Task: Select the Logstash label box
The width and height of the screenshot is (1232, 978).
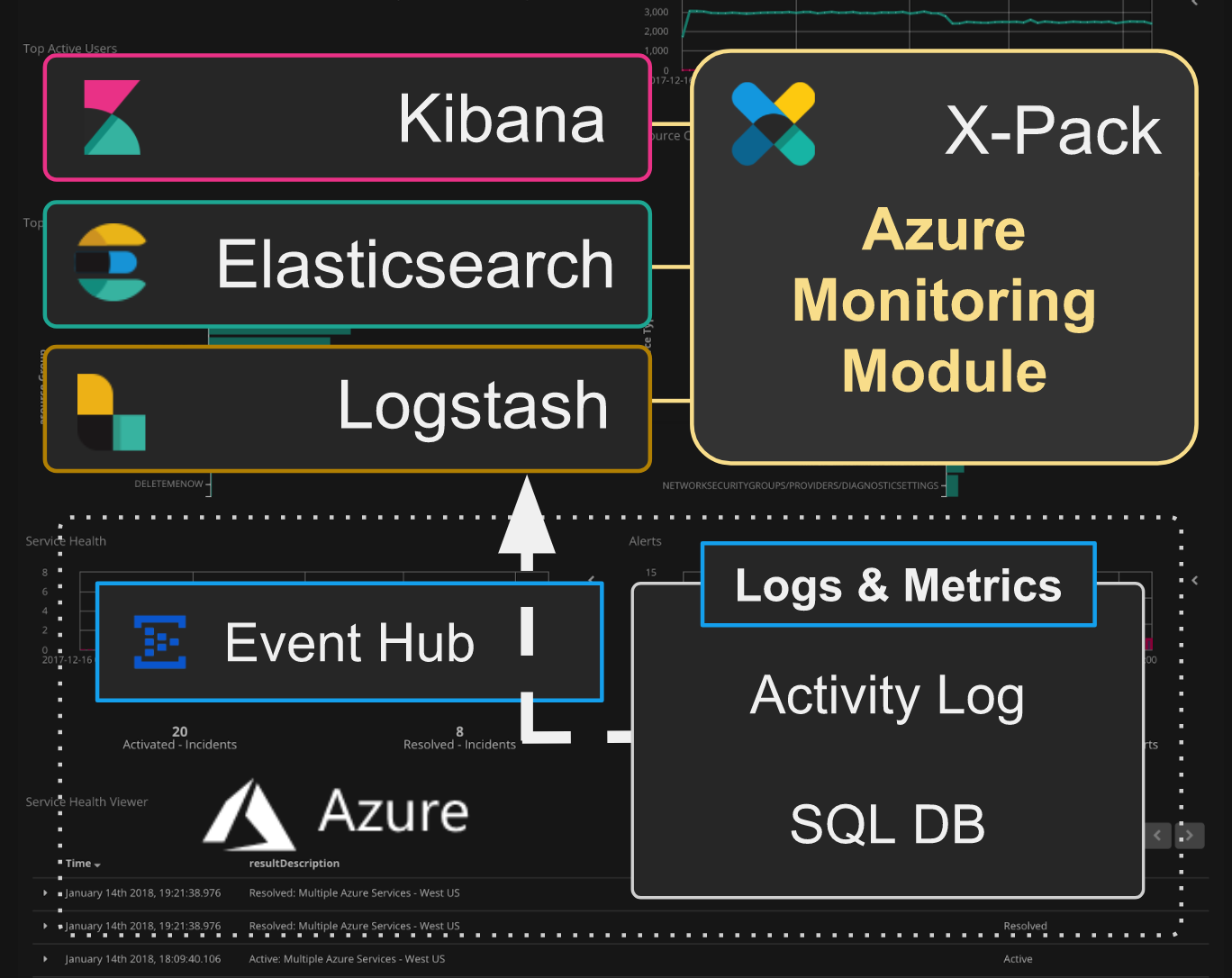Action: coord(348,409)
